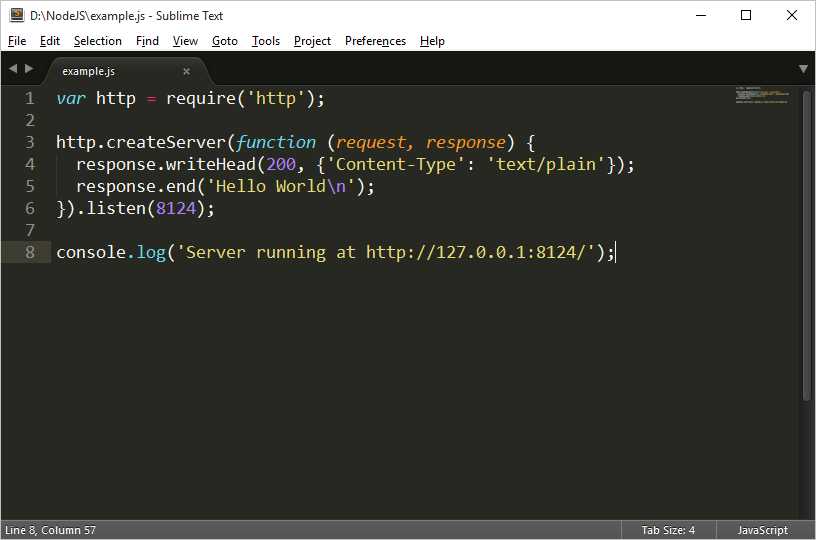Click the 'Content-Type' string

point(396,164)
